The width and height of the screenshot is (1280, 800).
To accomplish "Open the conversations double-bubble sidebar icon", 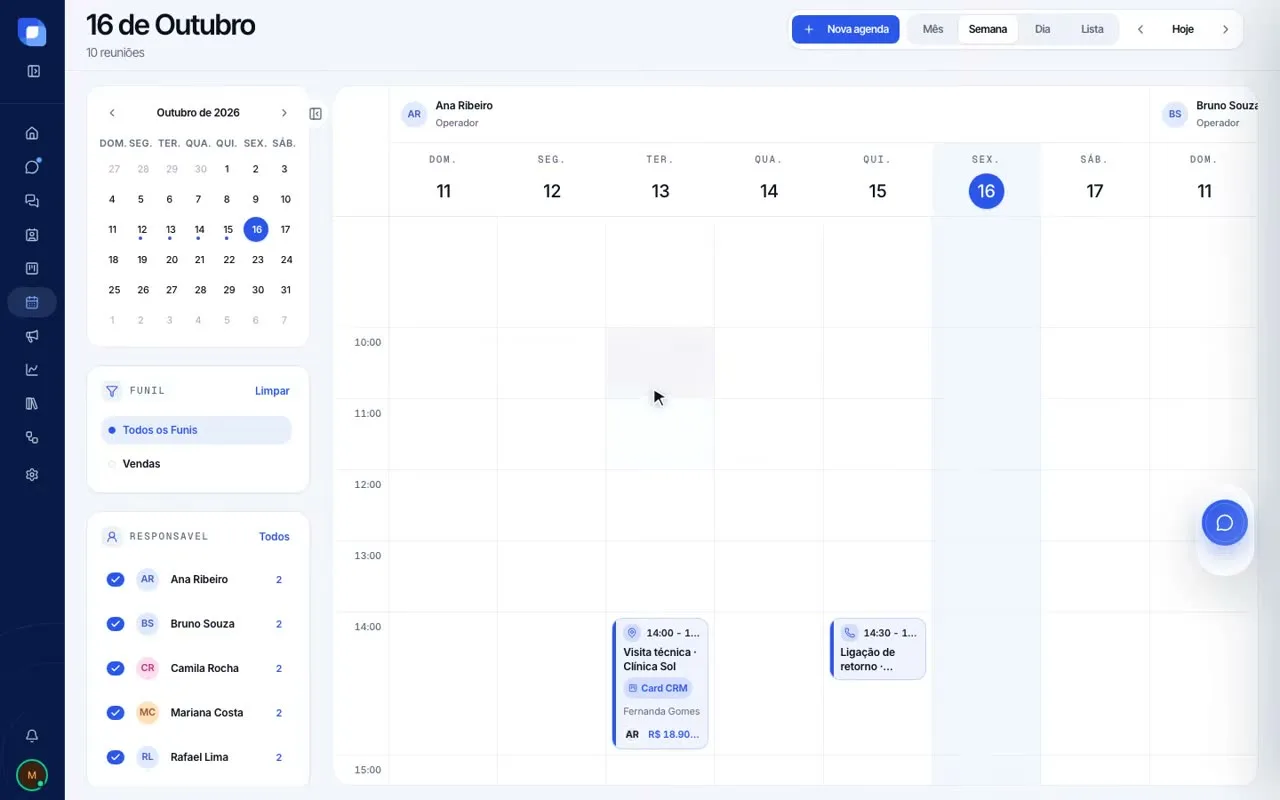I will tap(32, 201).
